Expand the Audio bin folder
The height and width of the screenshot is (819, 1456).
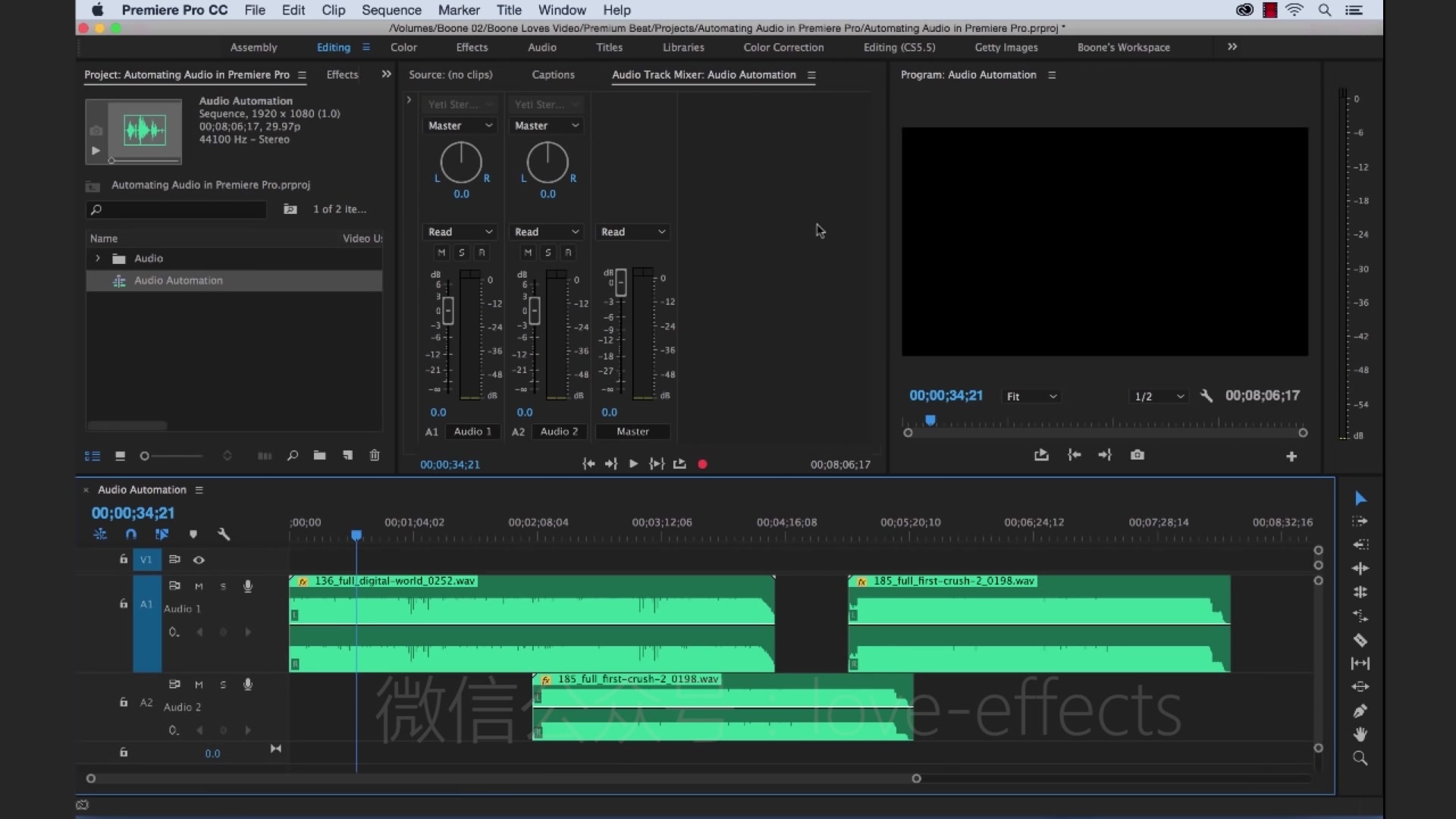(x=98, y=259)
